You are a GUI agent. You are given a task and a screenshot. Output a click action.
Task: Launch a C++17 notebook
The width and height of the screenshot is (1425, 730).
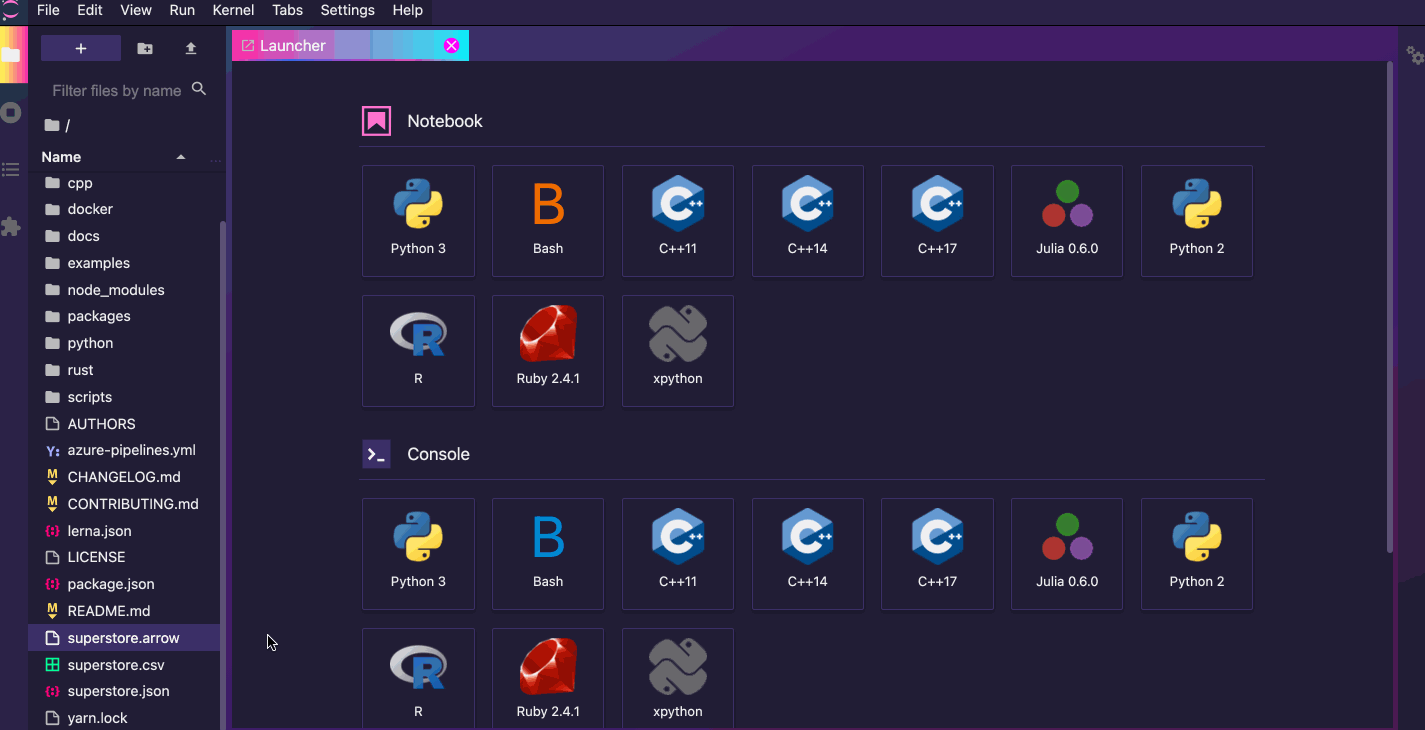pos(937,221)
